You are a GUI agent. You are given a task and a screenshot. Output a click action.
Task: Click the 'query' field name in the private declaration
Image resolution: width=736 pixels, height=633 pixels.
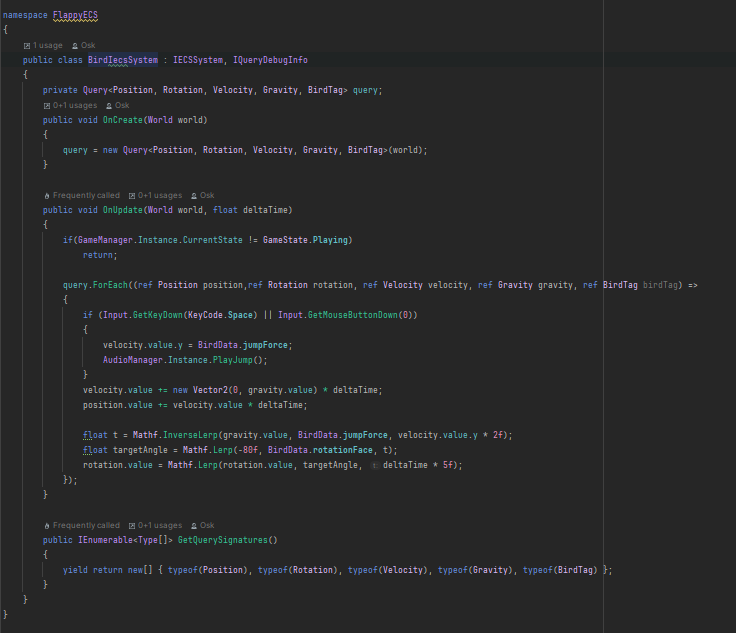coord(365,90)
